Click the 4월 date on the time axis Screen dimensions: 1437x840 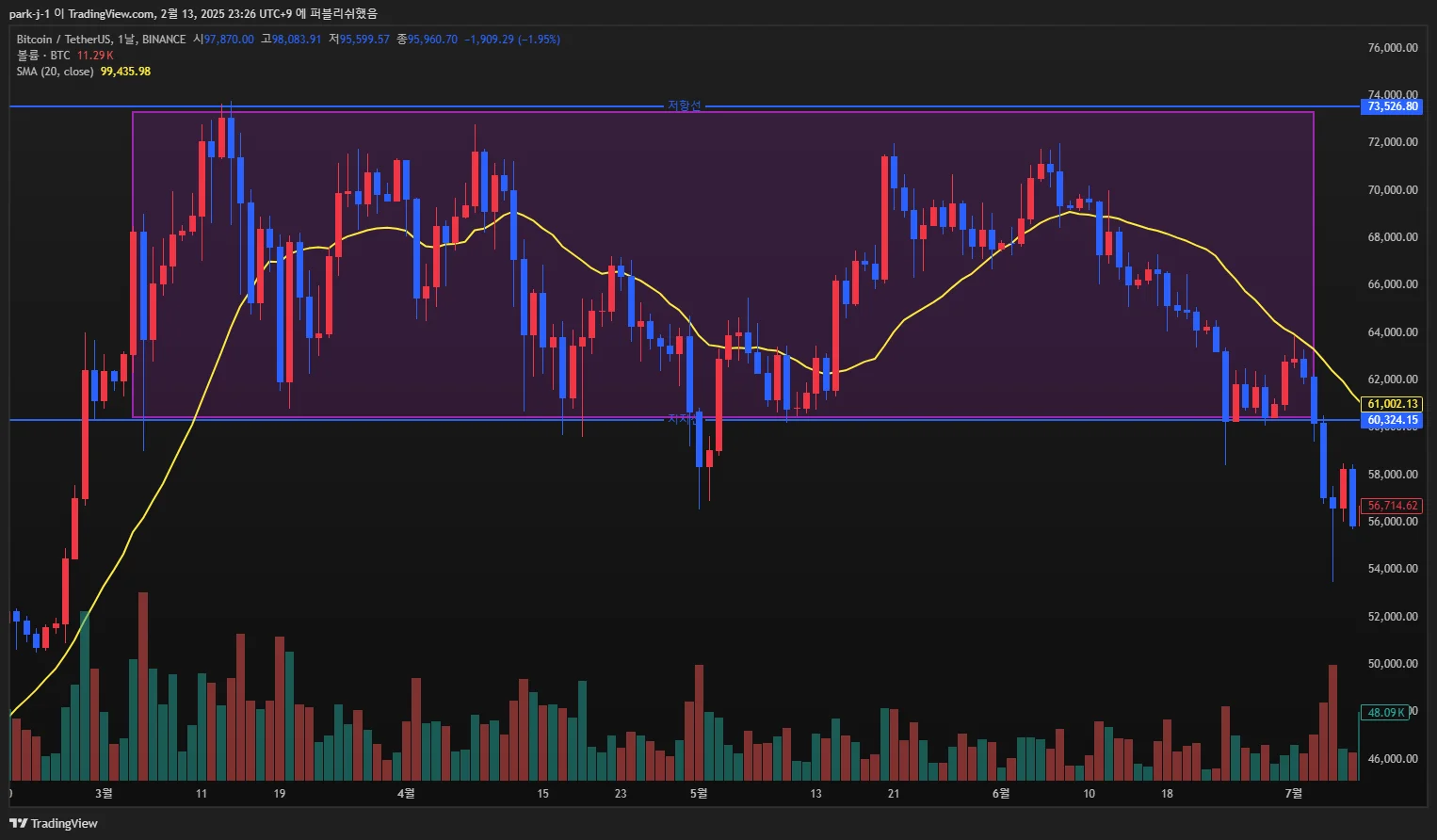click(406, 794)
